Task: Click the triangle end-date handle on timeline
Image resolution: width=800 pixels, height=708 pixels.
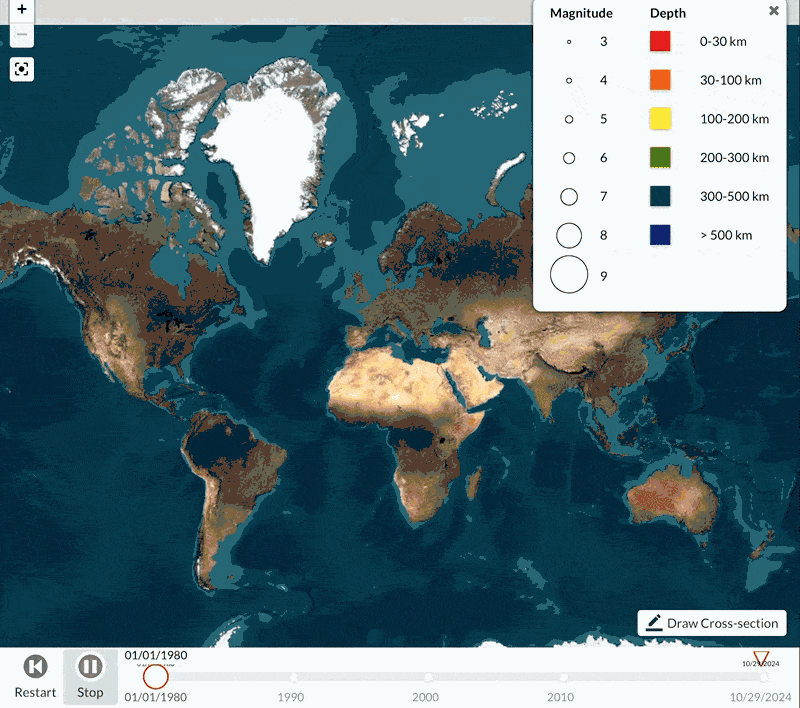Action: (x=761, y=658)
